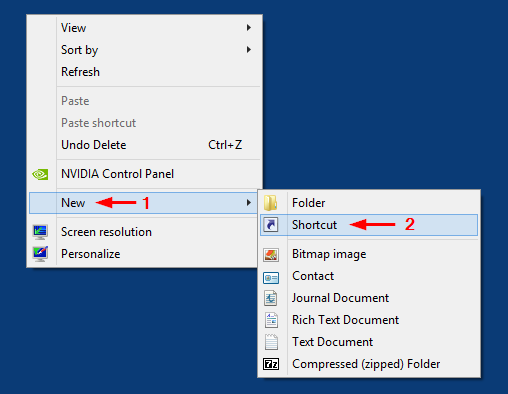Viewport: 508px width, 394px height.
Task: Select Personalize menu entry text
Action: pos(91,254)
